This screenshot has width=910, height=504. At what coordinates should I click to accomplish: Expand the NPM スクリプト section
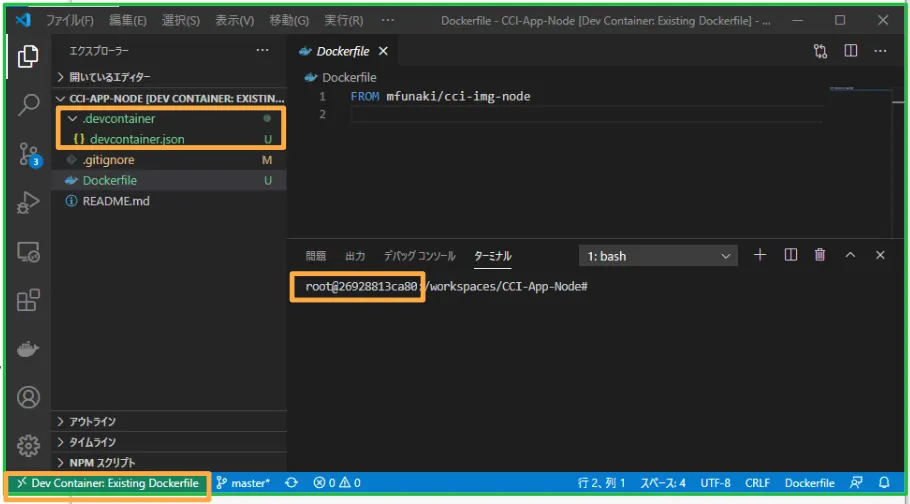[169, 463]
